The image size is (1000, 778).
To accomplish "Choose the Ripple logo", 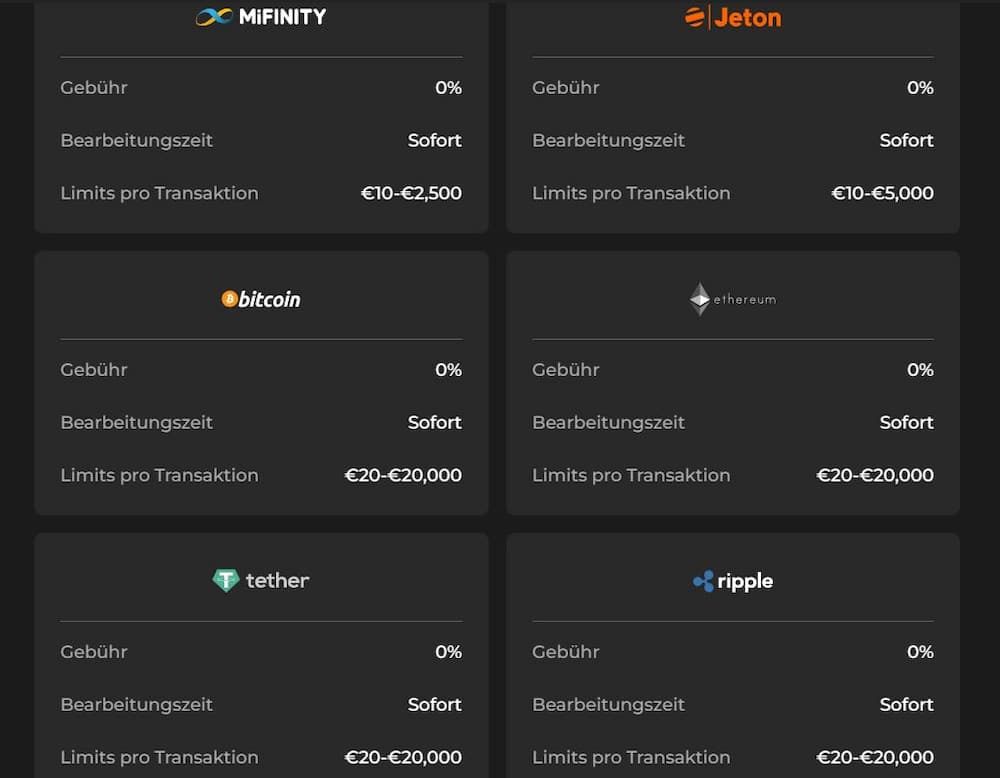I will pos(733,581).
